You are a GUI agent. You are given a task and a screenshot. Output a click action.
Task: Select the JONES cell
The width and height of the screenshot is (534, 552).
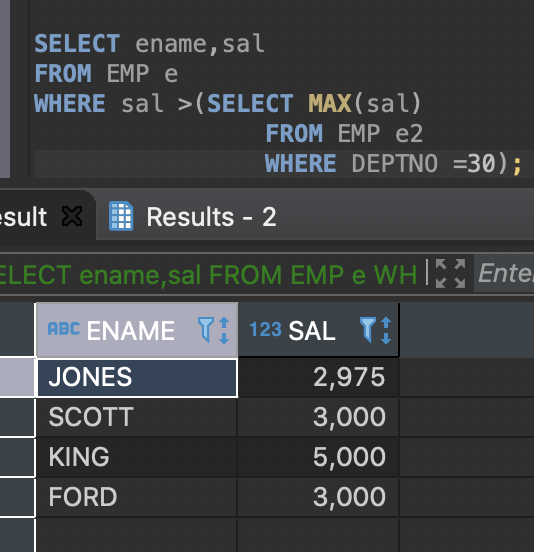(137, 378)
